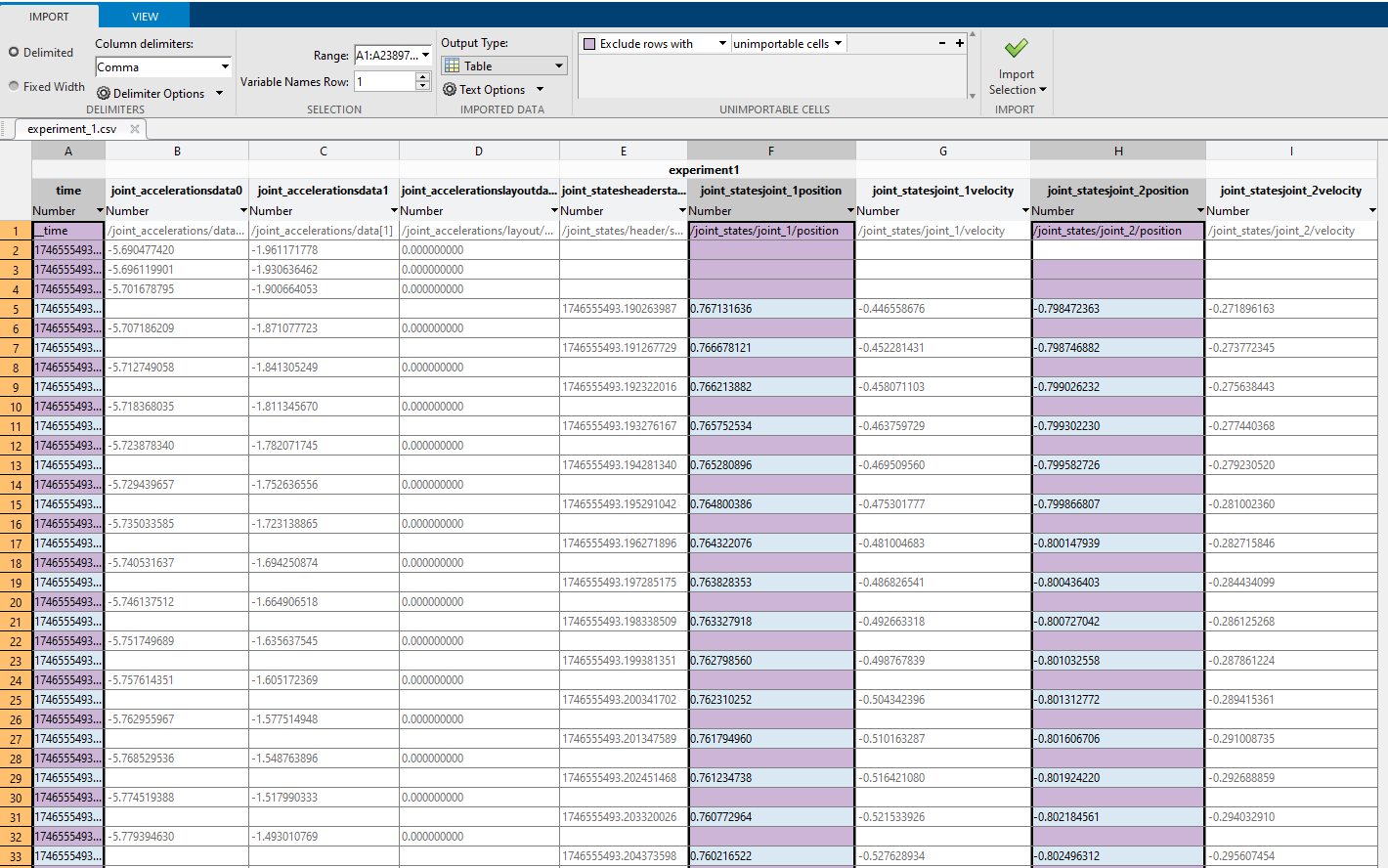Click cell with value -0.295607454

pyautogui.click(x=1291, y=856)
